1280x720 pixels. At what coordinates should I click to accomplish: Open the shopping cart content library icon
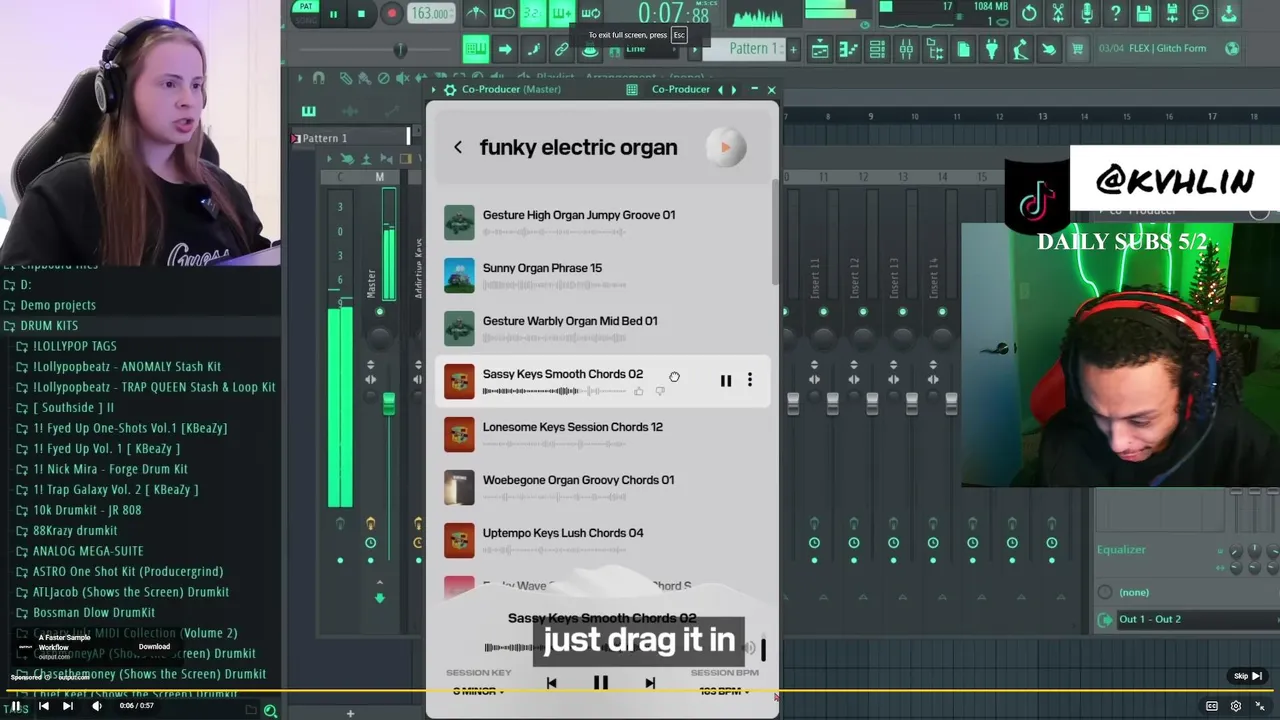point(1077,49)
